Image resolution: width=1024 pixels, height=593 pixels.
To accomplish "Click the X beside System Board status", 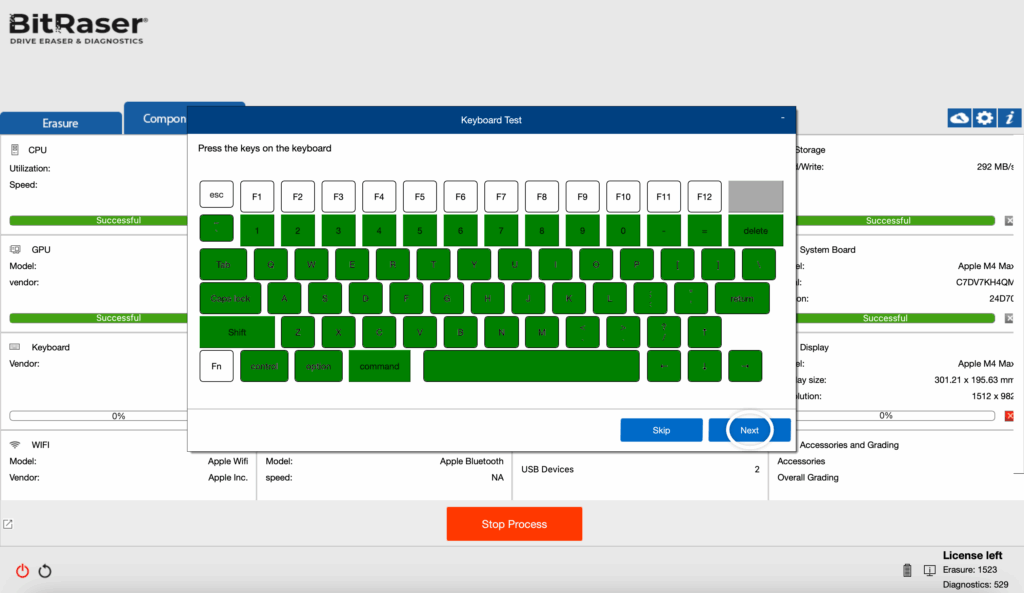I will pyautogui.click(x=1009, y=319).
